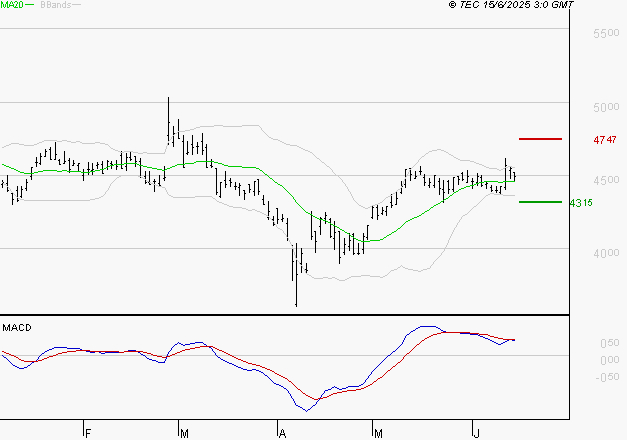Viewport: 627px width, 440px height.
Task: Click the 4500 price axis label
Action: tap(606, 180)
